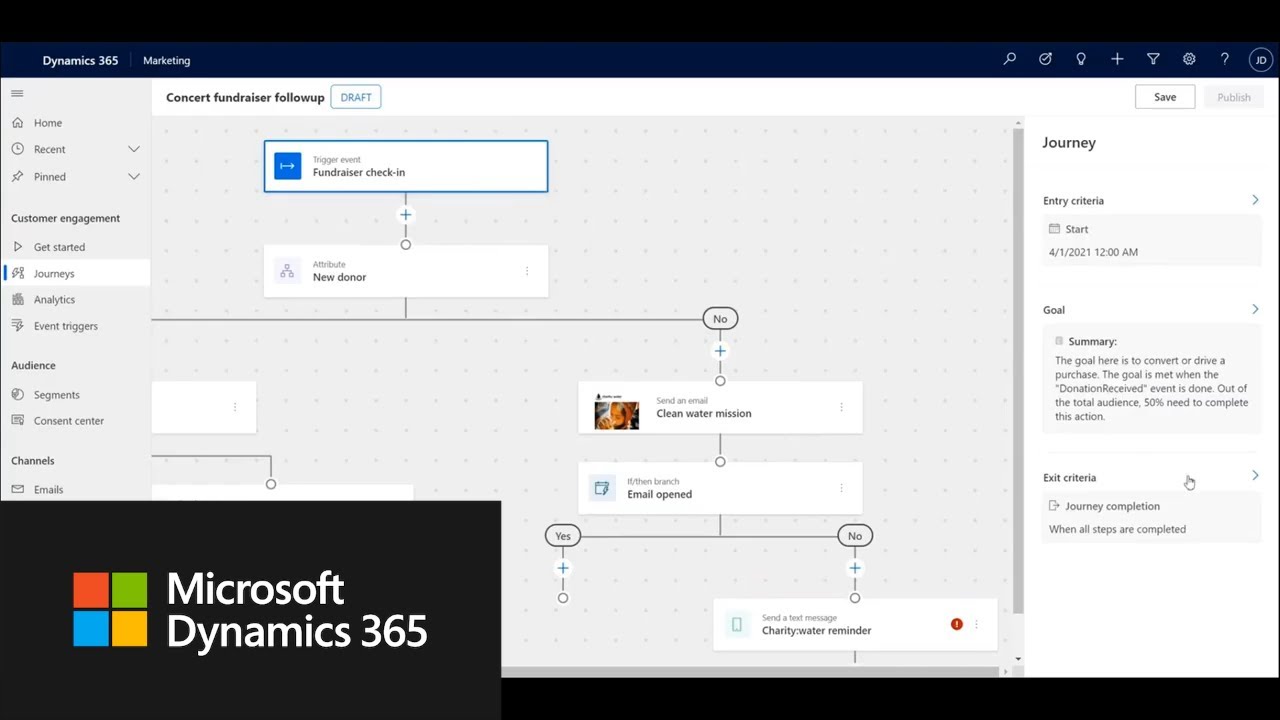Click the canvas vertical scrollbar

(1018, 371)
